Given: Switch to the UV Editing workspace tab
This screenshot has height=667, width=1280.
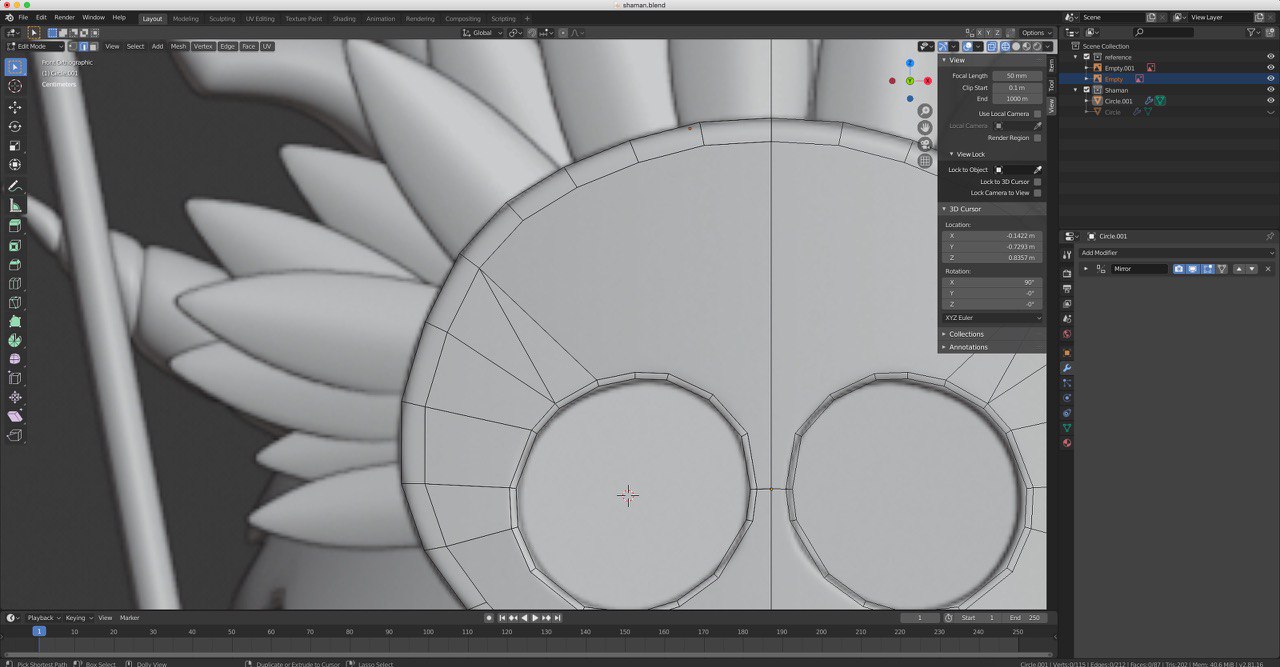Looking at the screenshot, I should click(260, 18).
